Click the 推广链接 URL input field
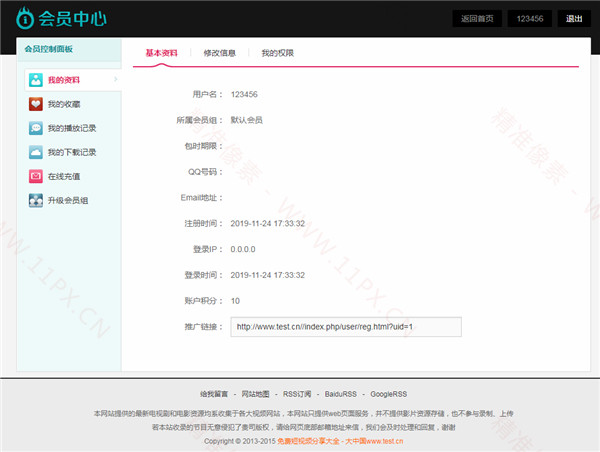Image resolution: width=600 pixels, height=452 pixels. [x=346, y=327]
